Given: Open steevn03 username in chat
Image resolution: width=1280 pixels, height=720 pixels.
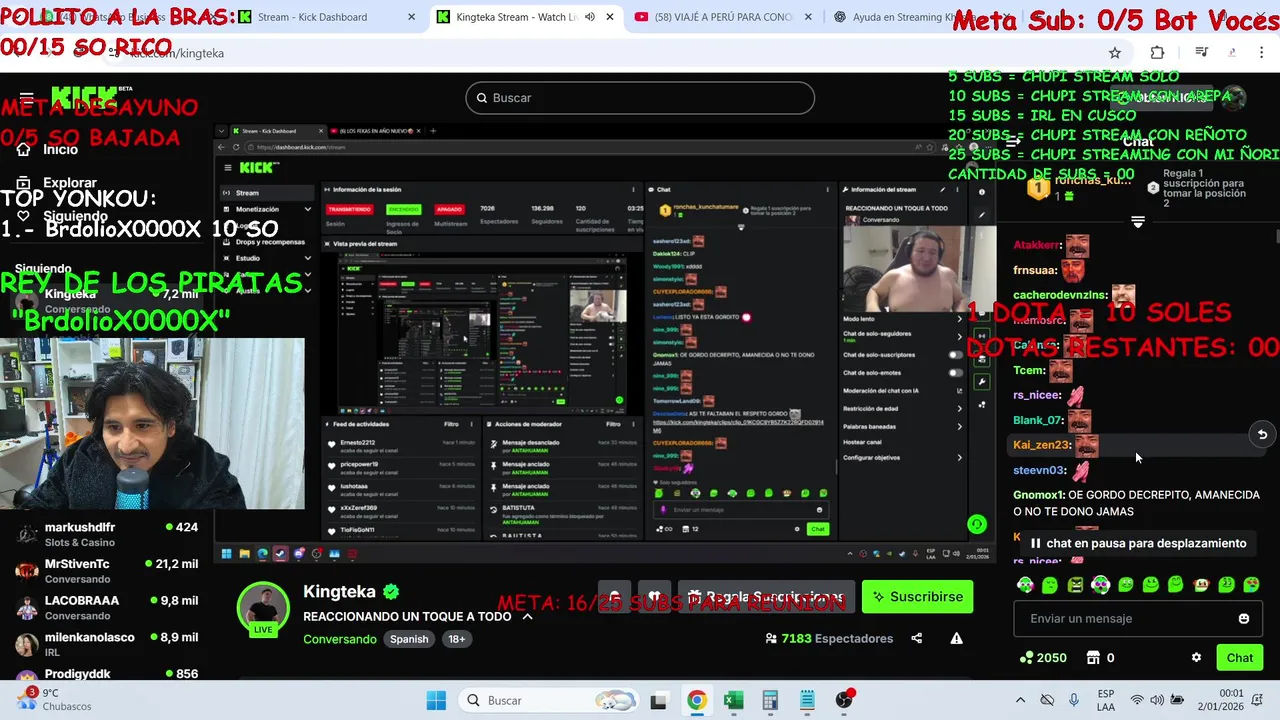Looking at the screenshot, I should [1038, 470].
